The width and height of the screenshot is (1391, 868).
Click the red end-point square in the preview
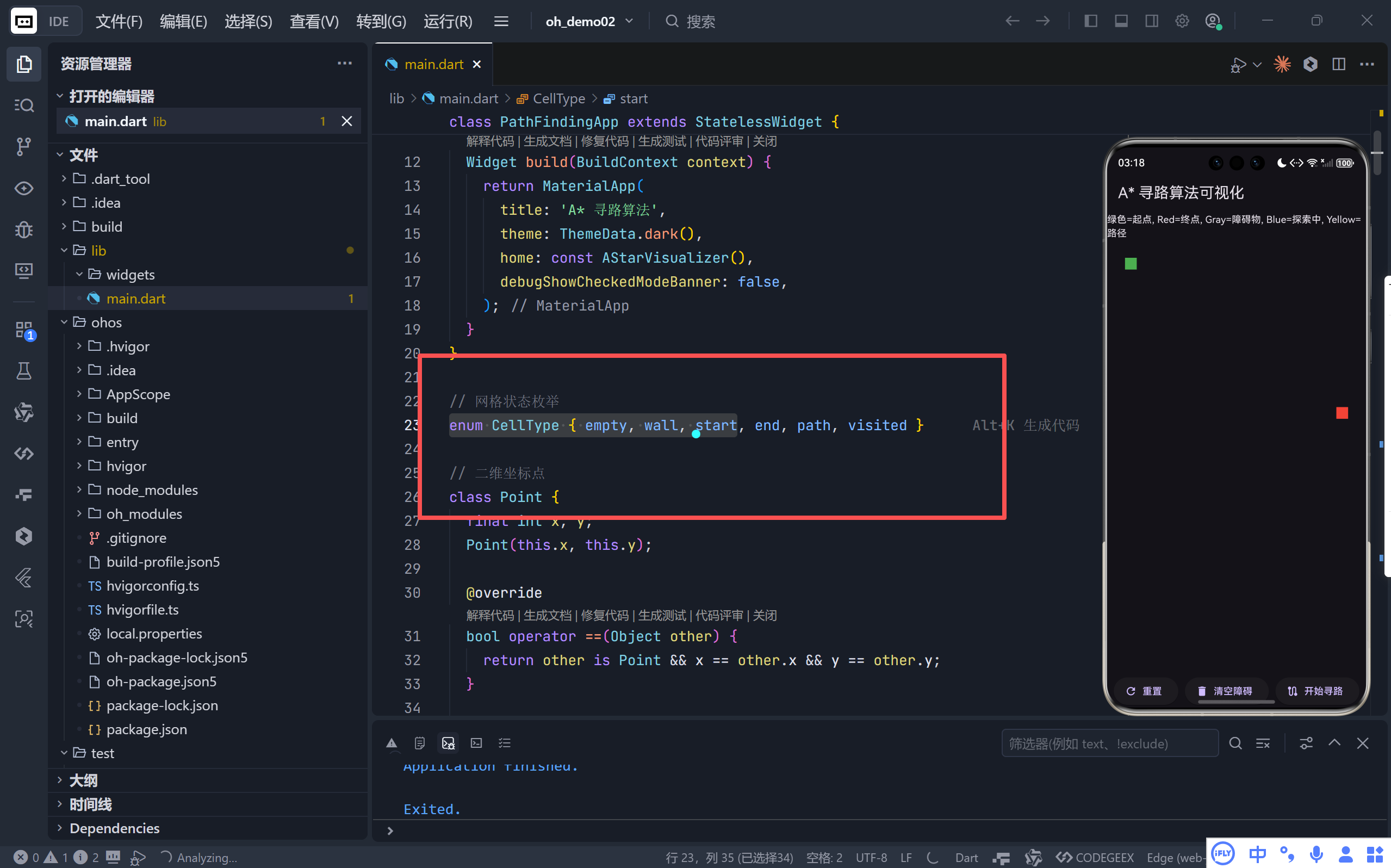[1342, 413]
